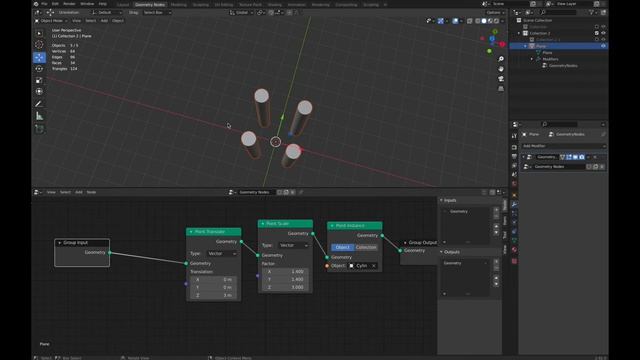
Task: Toggle Collection 2 exclude checkbox in outliner
Action: pos(597,33)
